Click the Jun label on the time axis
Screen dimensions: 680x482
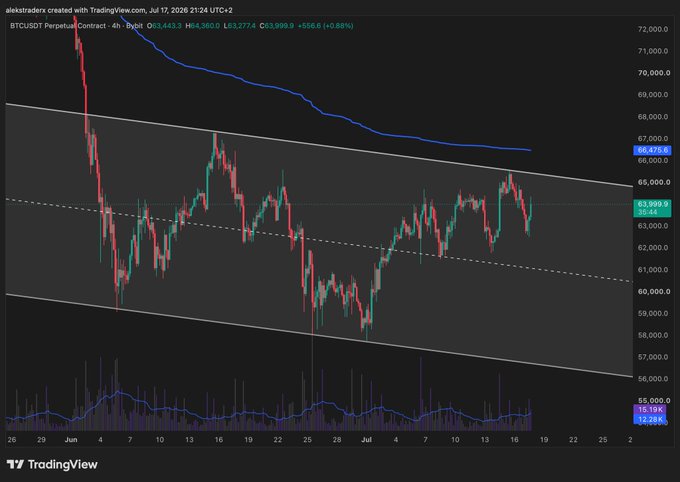point(71,440)
